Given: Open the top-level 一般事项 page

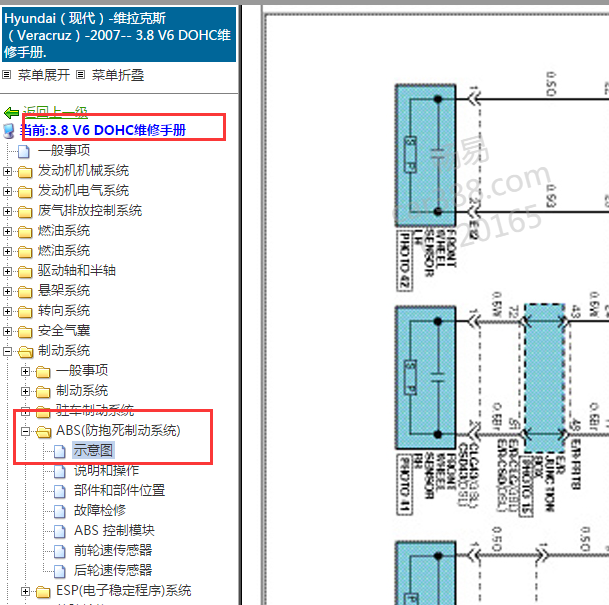Looking at the screenshot, I should [64, 150].
